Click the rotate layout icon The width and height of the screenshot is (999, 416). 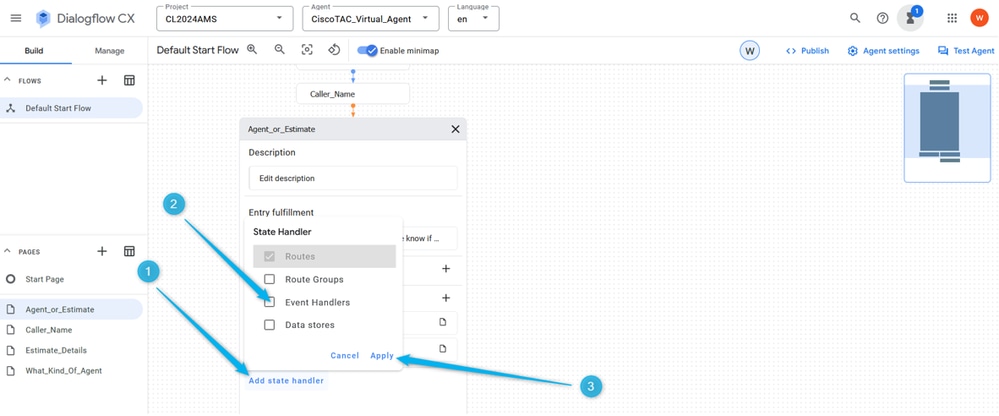tap(334, 50)
